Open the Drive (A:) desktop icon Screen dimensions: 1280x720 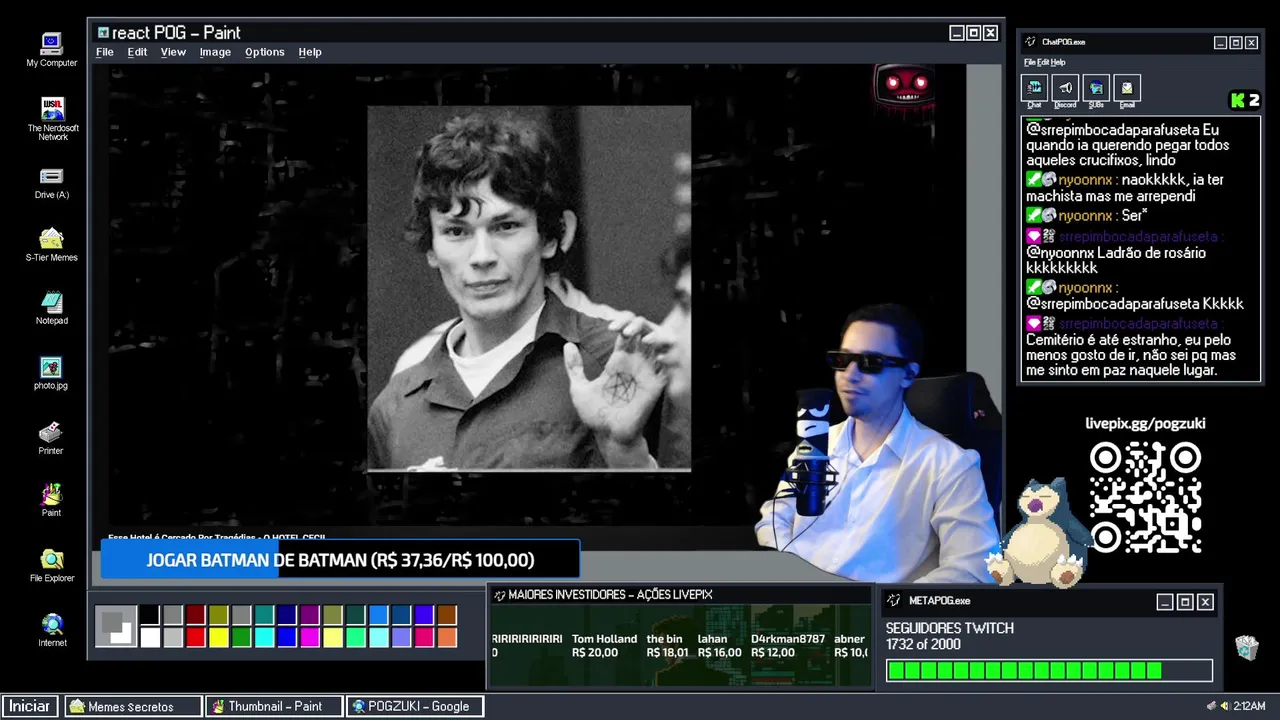(52, 183)
